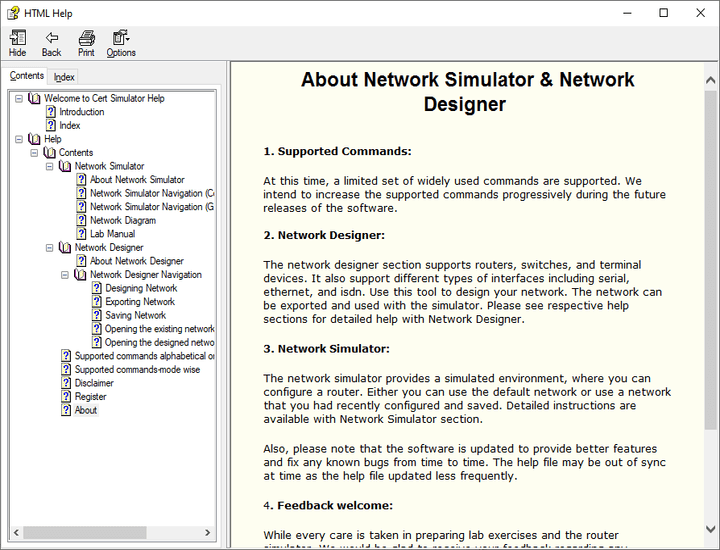Select the Designing Network topic
720x550 pixels.
click(141, 288)
